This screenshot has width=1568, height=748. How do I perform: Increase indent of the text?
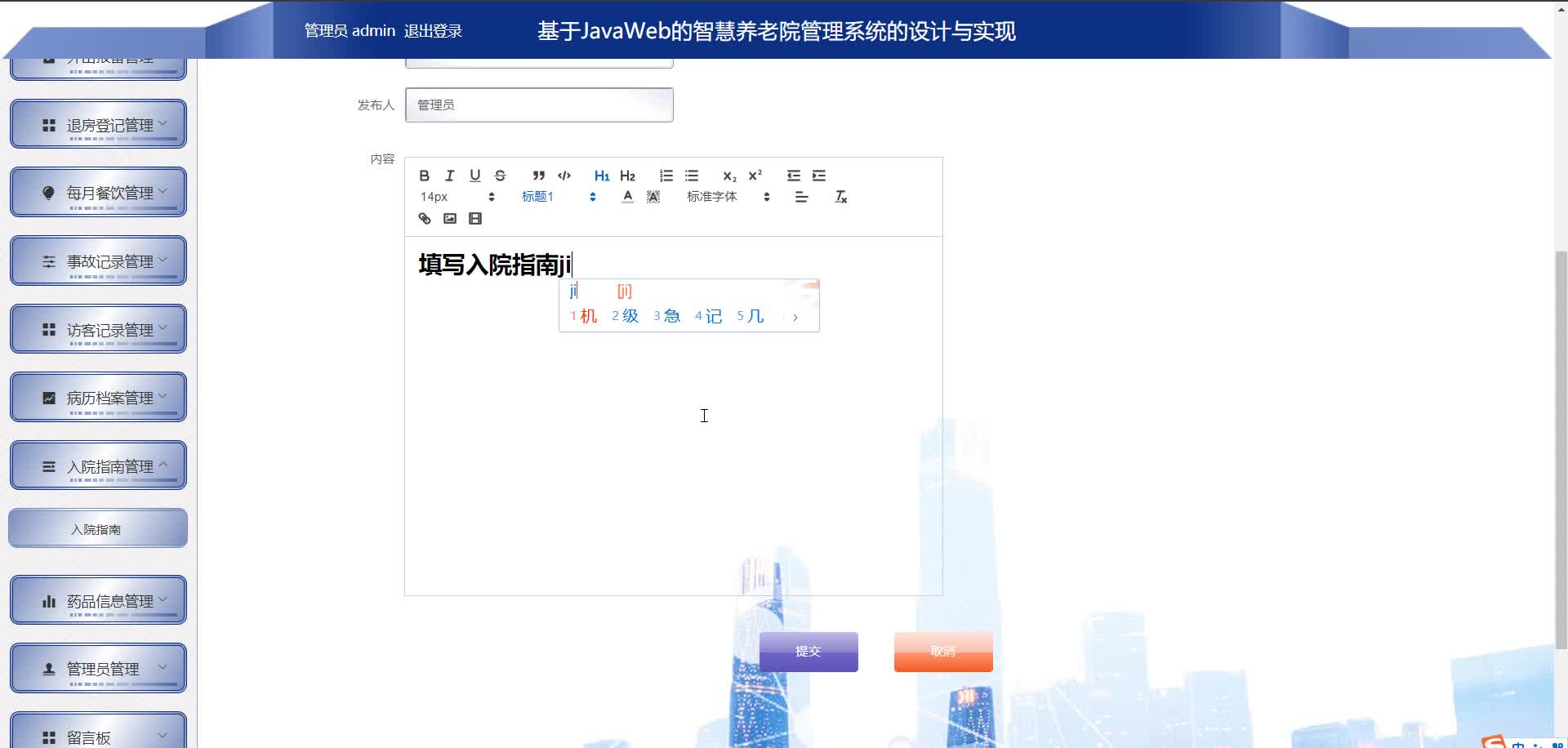pyautogui.click(x=819, y=176)
